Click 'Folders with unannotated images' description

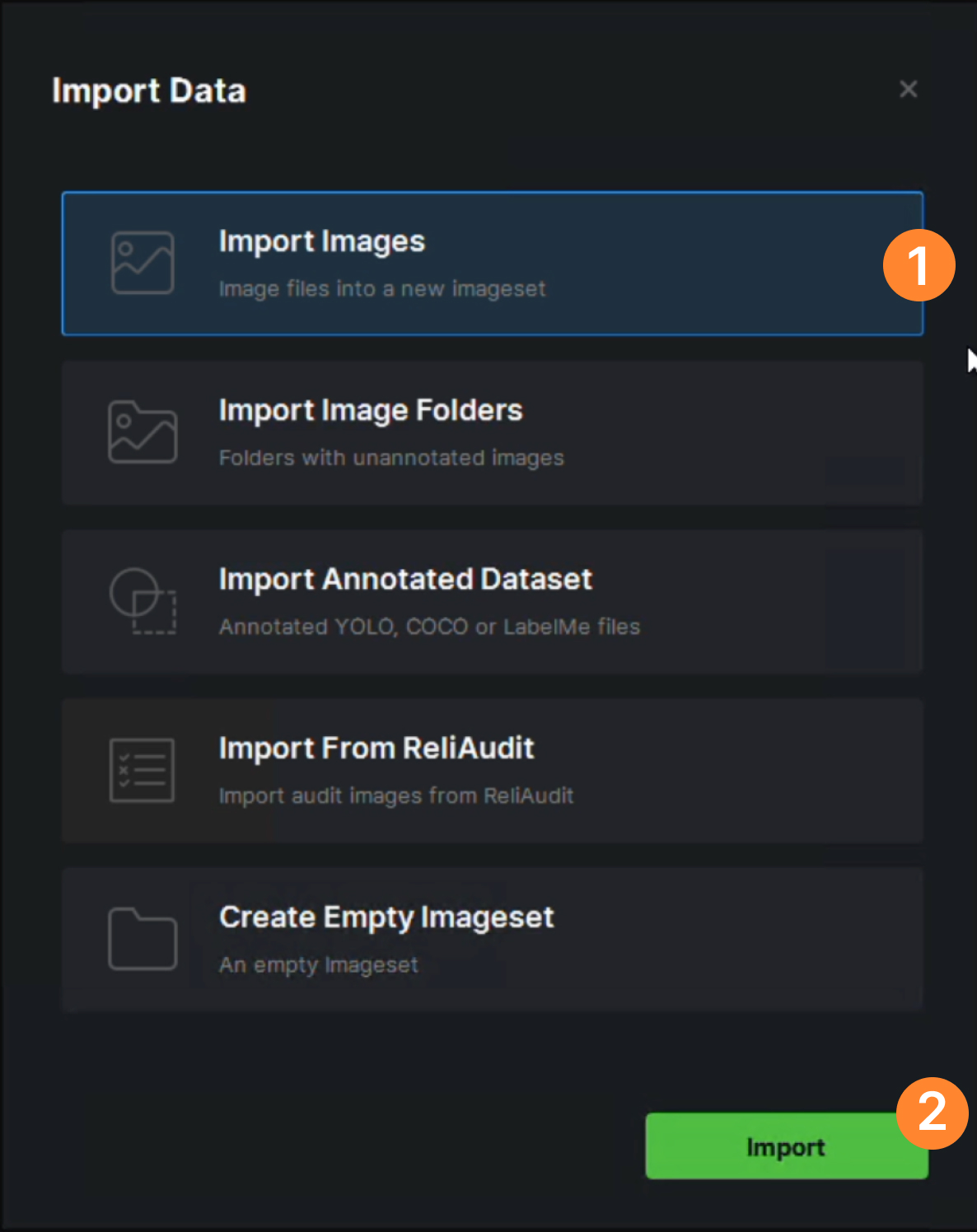[x=391, y=458]
